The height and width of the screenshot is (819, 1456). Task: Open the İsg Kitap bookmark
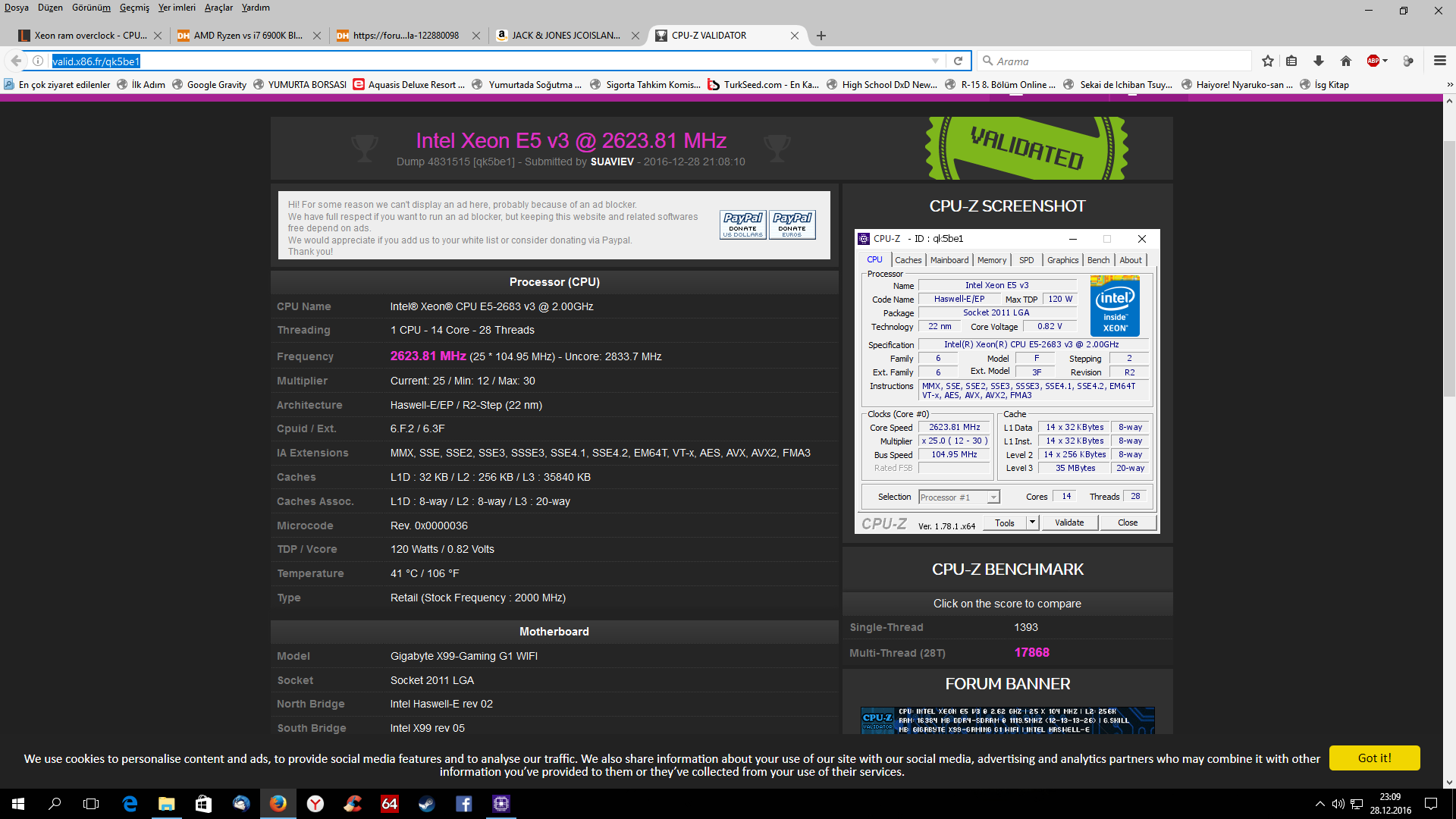click(1324, 85)
